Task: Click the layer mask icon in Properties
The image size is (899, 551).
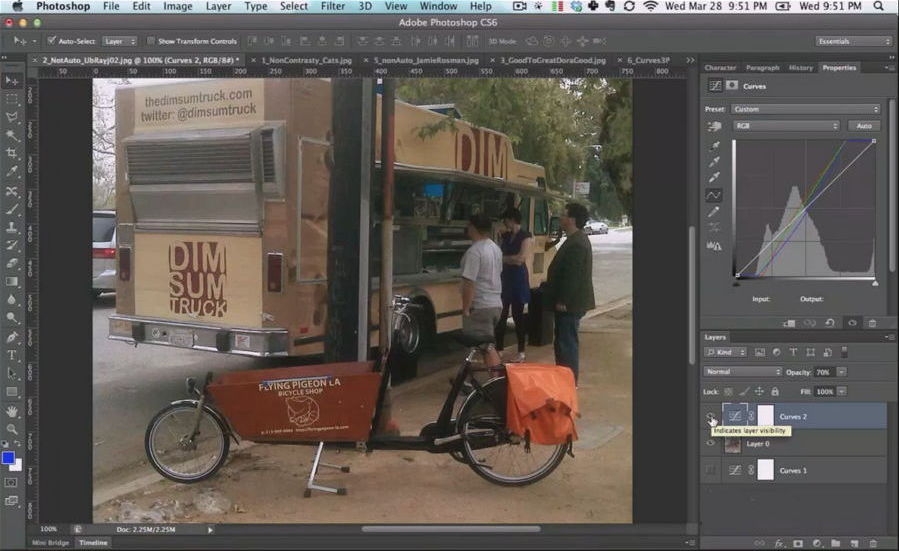Action: [732, 85]
